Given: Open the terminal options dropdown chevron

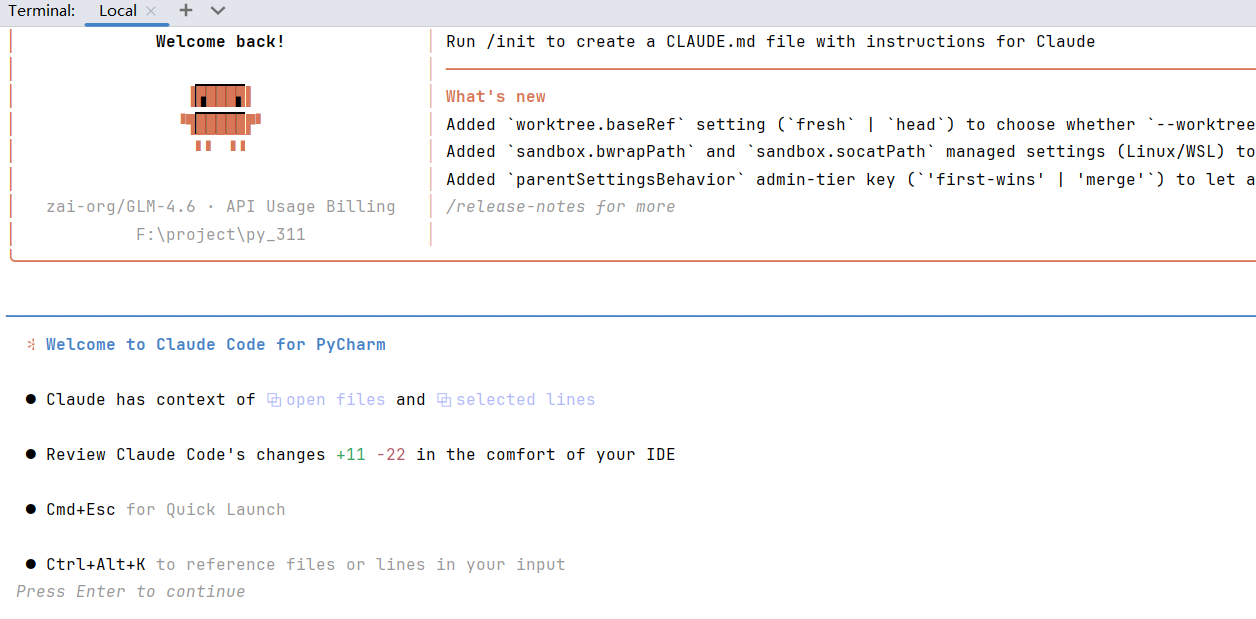Looking at the screenshot, I should 218,11.
